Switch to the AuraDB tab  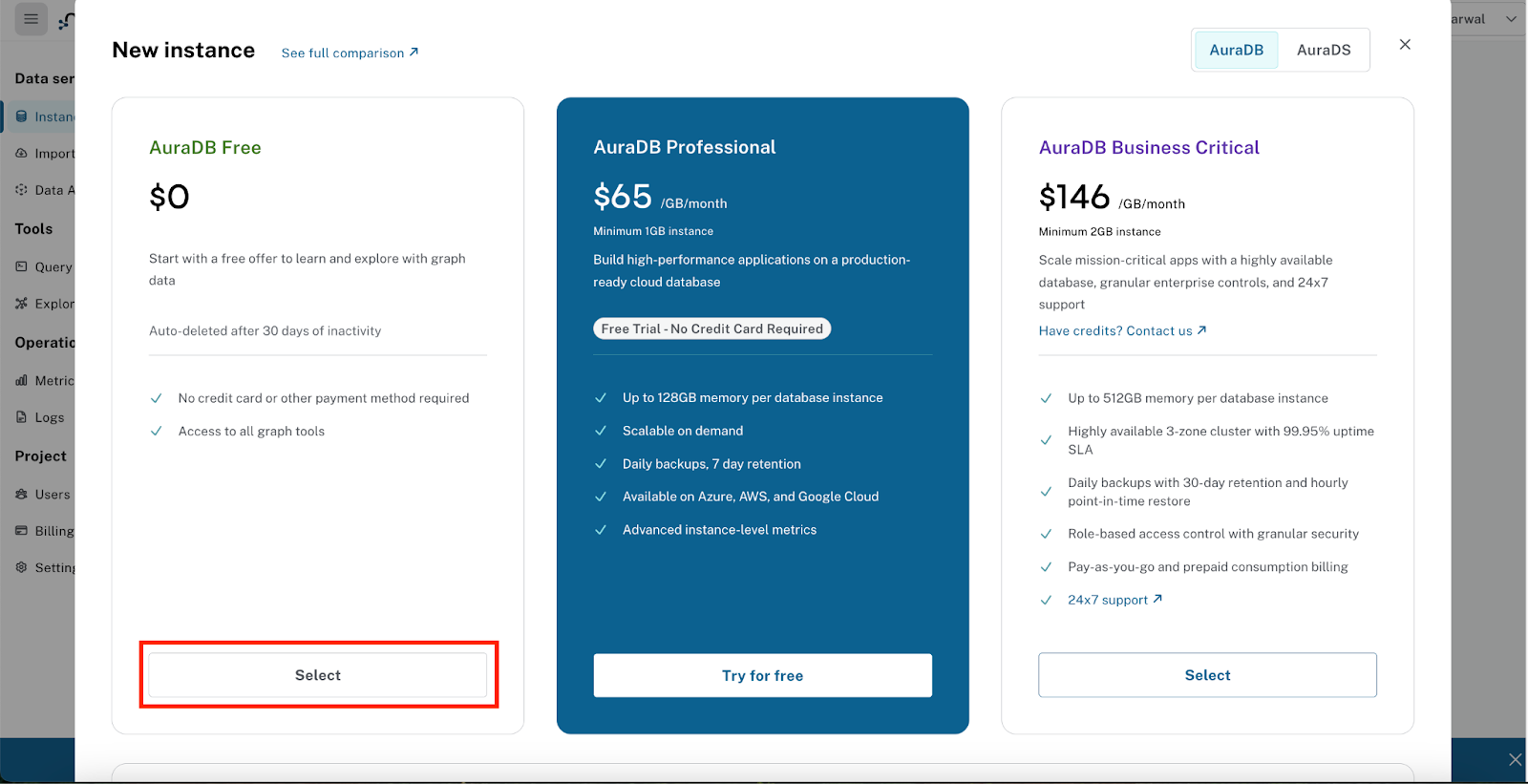1236,51
